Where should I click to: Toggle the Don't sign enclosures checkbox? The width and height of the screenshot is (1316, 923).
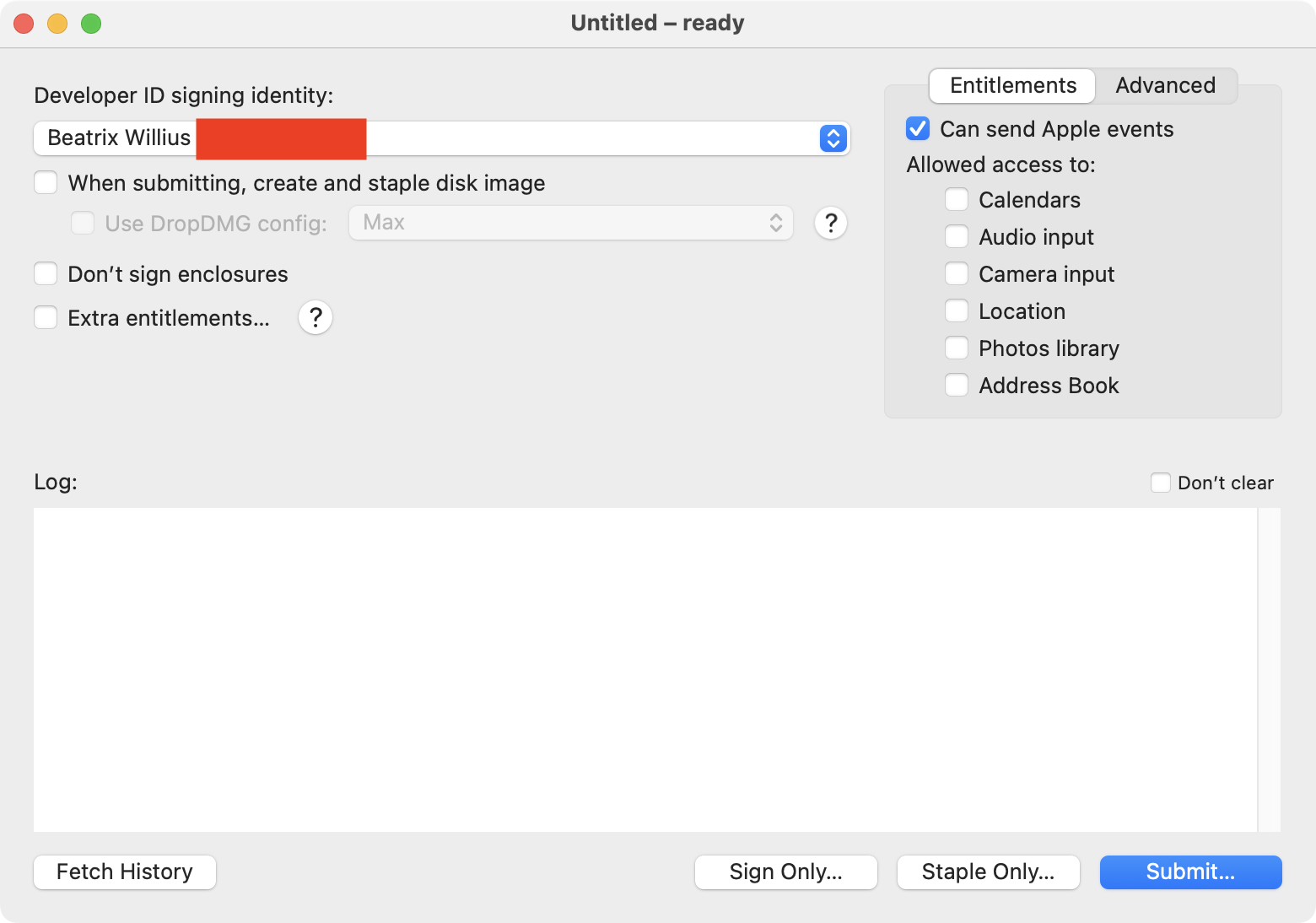[x=46, y=274]
